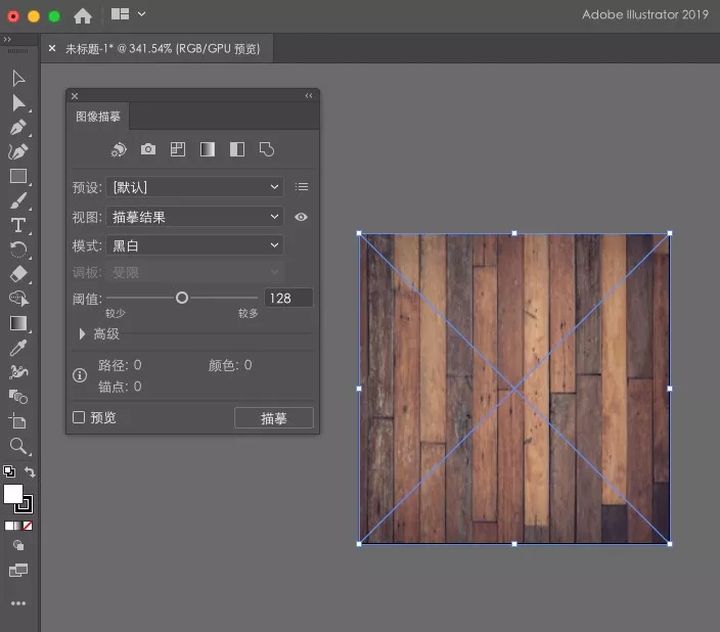Go to the Home screen
The width and height of the screenshot is (720, 632).
click(x=83, y=16)
